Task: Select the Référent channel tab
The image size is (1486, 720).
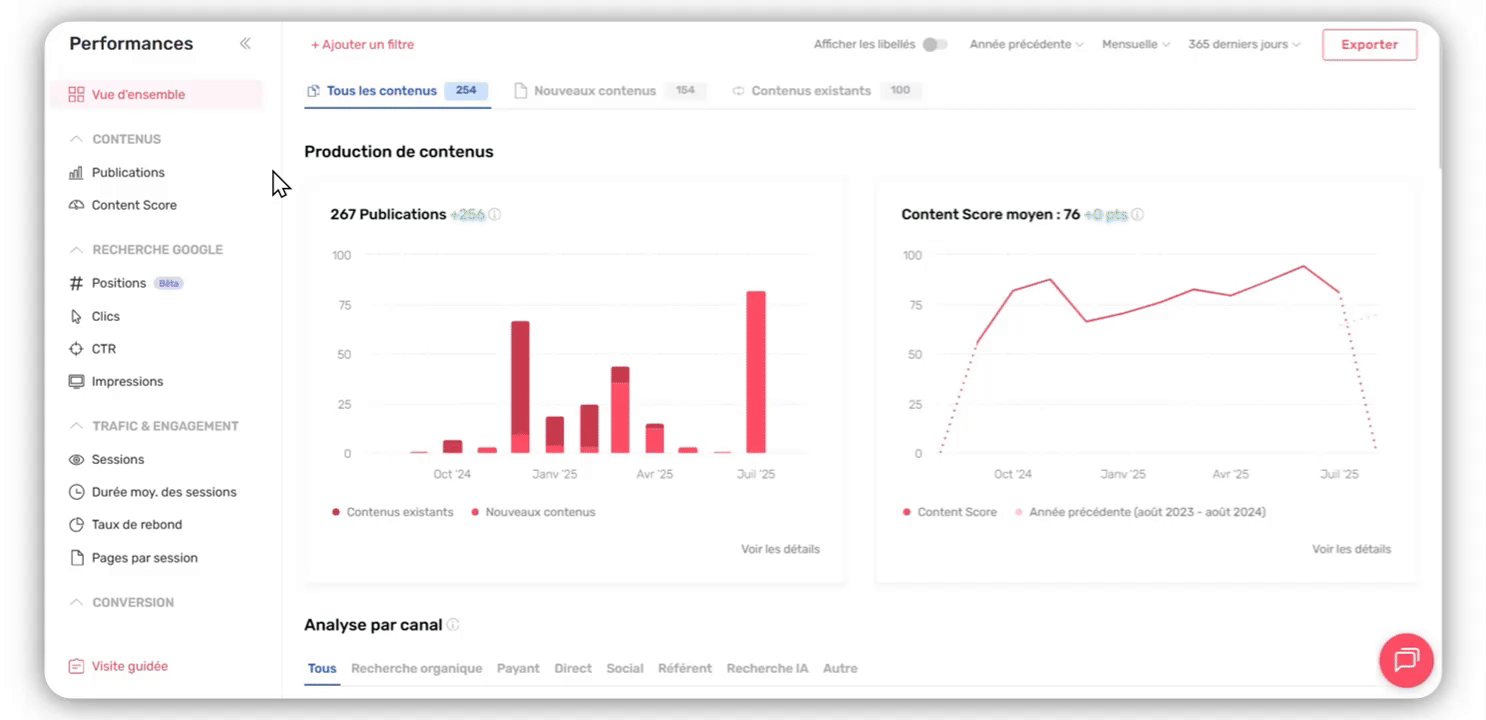Action: point(685,668)
